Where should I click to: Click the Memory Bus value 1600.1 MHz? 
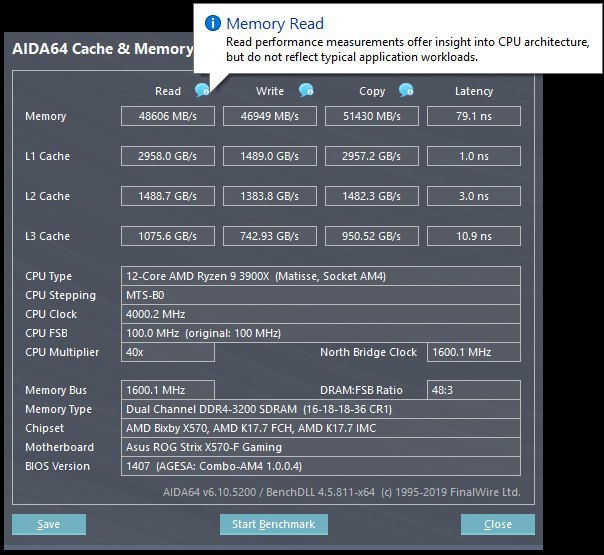pos(168,390)
